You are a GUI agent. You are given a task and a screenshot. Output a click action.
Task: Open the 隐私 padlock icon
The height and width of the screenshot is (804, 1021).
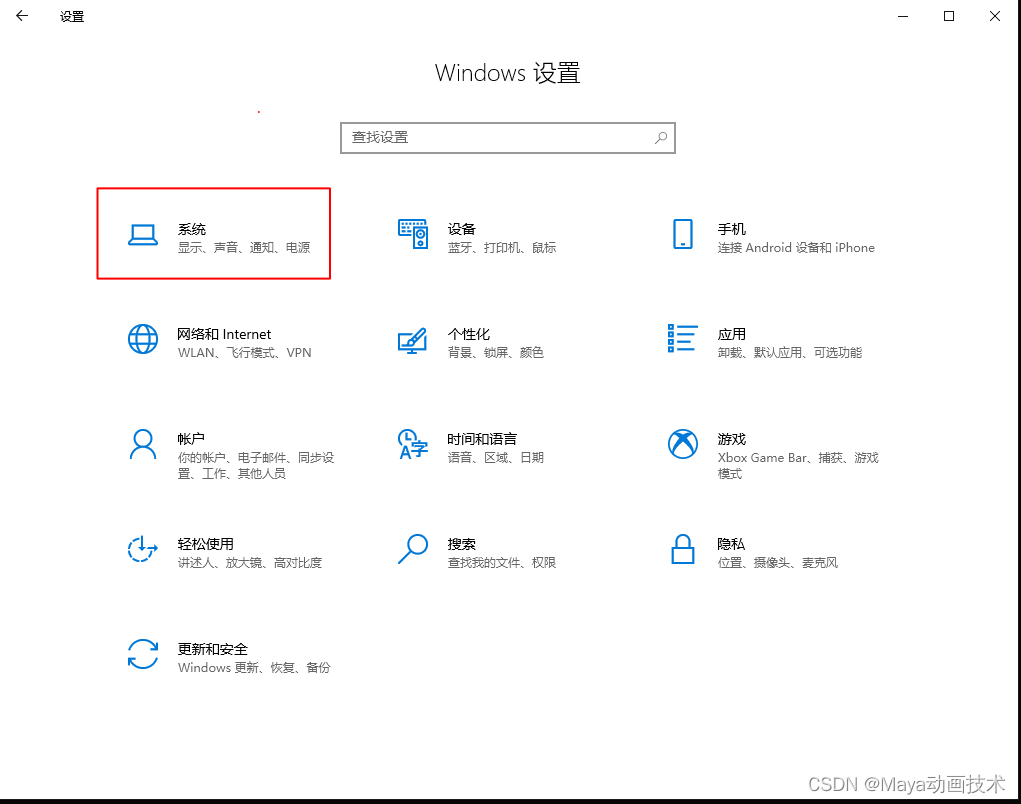(682, 549)
